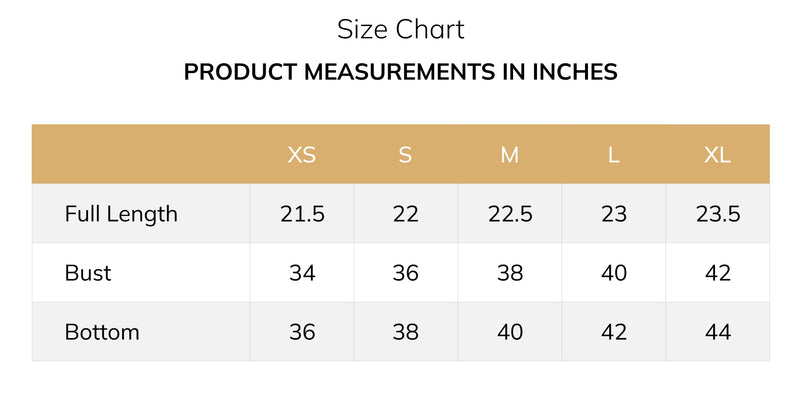Select the Full Length row label
The height and width of the screenshot is (397, 800).
pyautogui.click(x=121, y=214)
